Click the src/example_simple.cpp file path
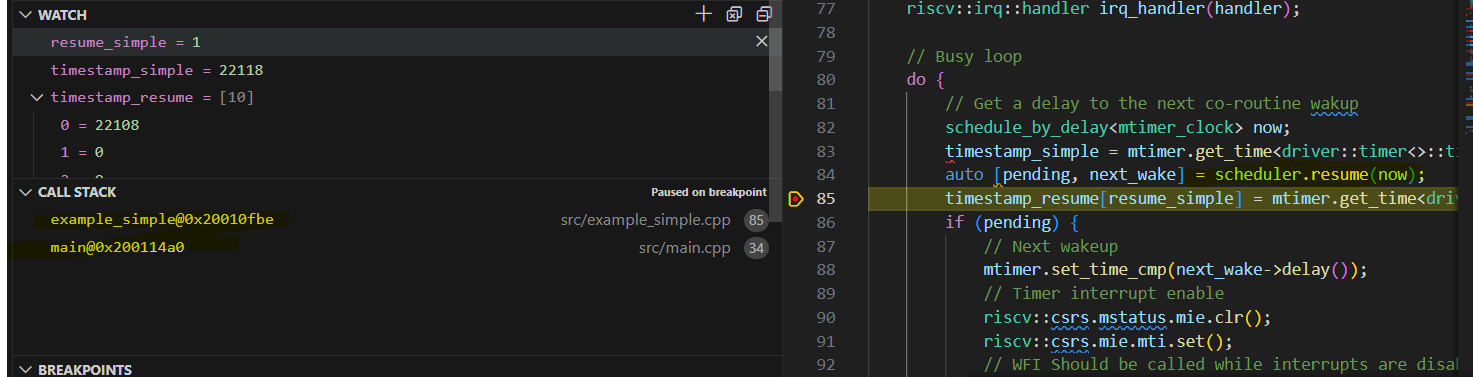 click(646, 220)
